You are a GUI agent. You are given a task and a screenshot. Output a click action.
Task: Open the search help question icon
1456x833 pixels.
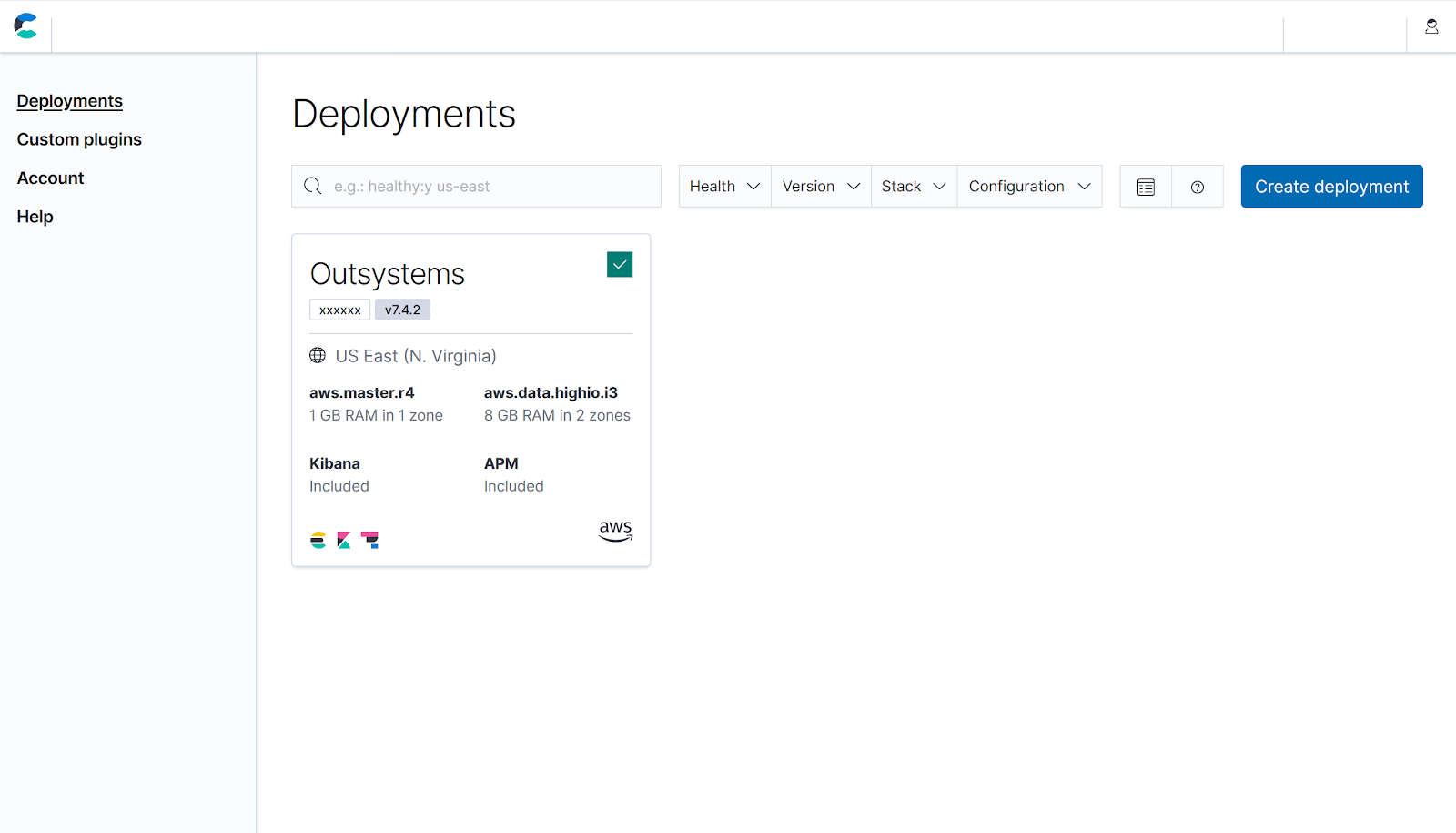[x=1198, y=187]
